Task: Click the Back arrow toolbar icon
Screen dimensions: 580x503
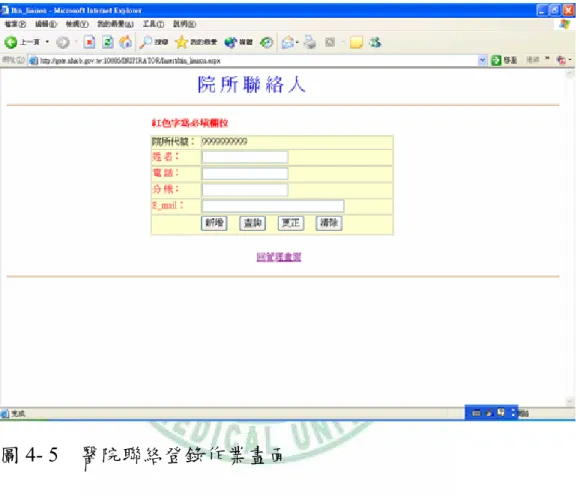Action: pos(11,42)
